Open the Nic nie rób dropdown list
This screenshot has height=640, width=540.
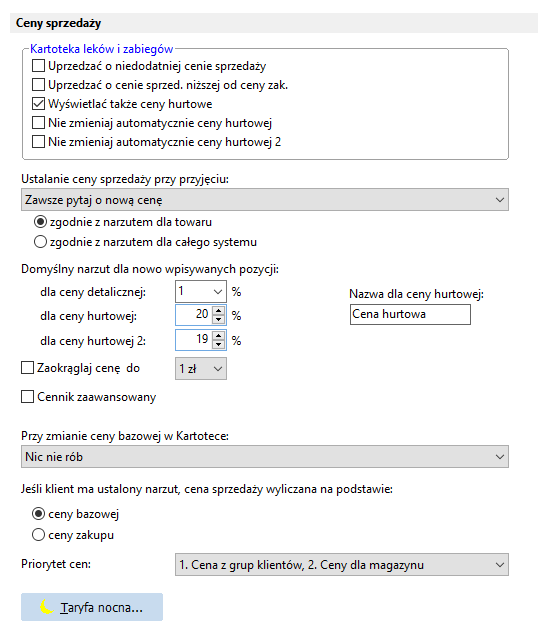tap(265, 456)
